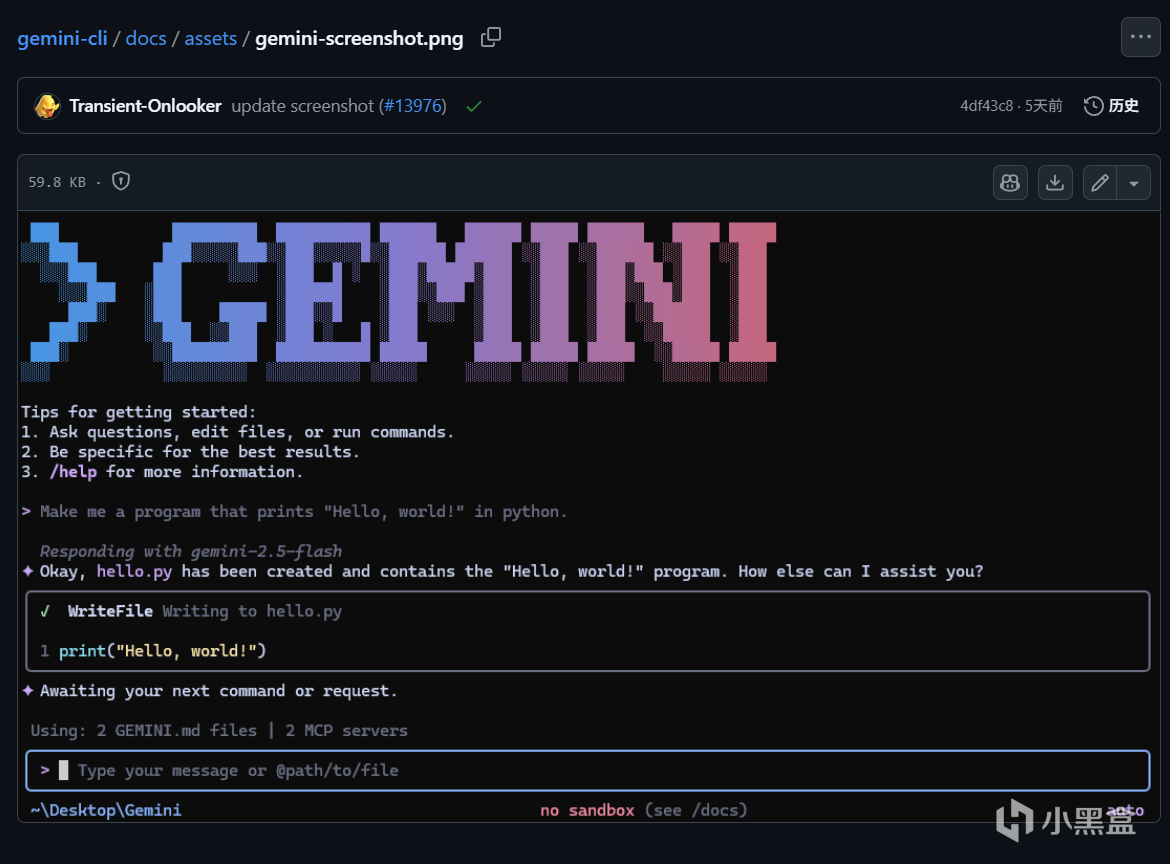
Task: View the green check status details
Action: click(474, 107)
